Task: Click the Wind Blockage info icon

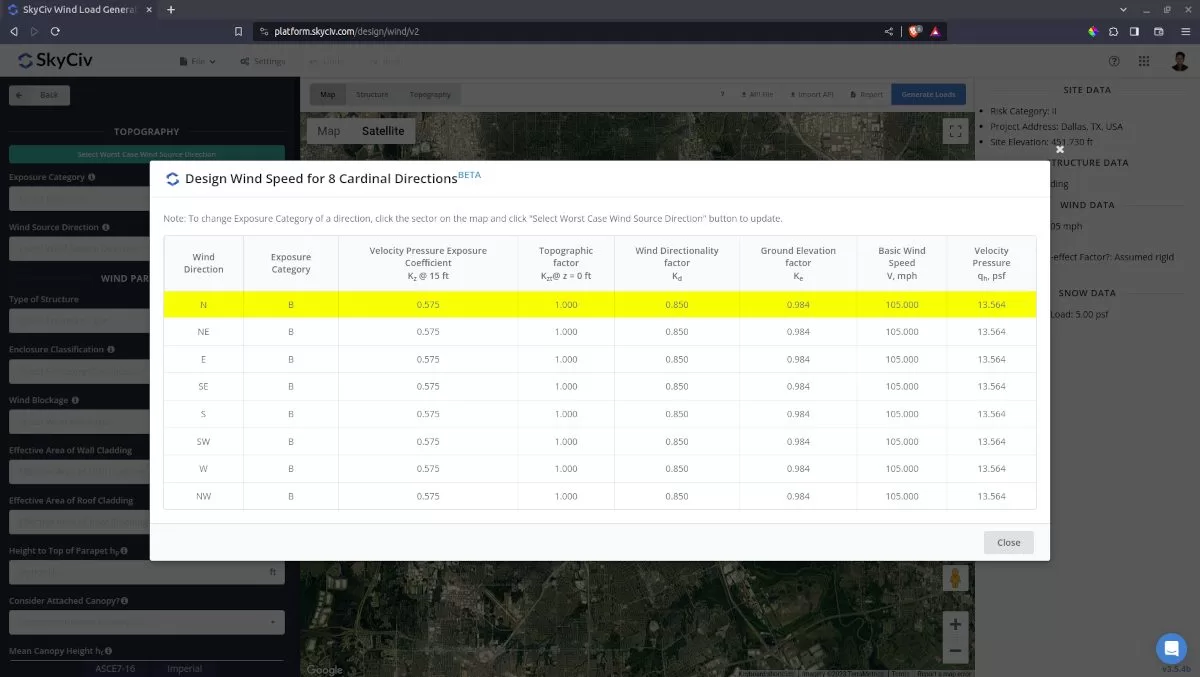Action: click(76, 400)
